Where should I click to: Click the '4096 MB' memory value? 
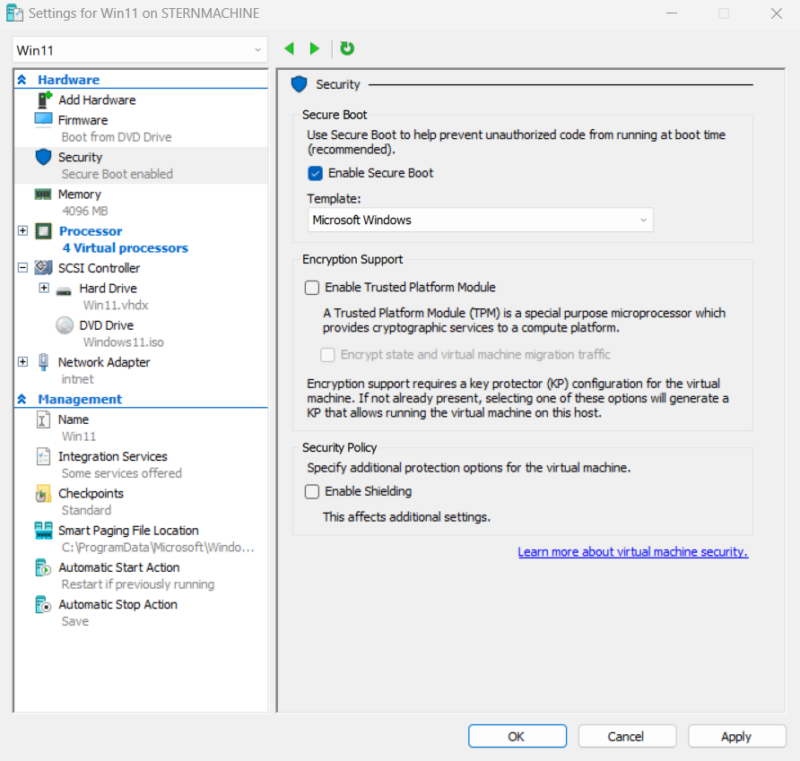point(85,211)
